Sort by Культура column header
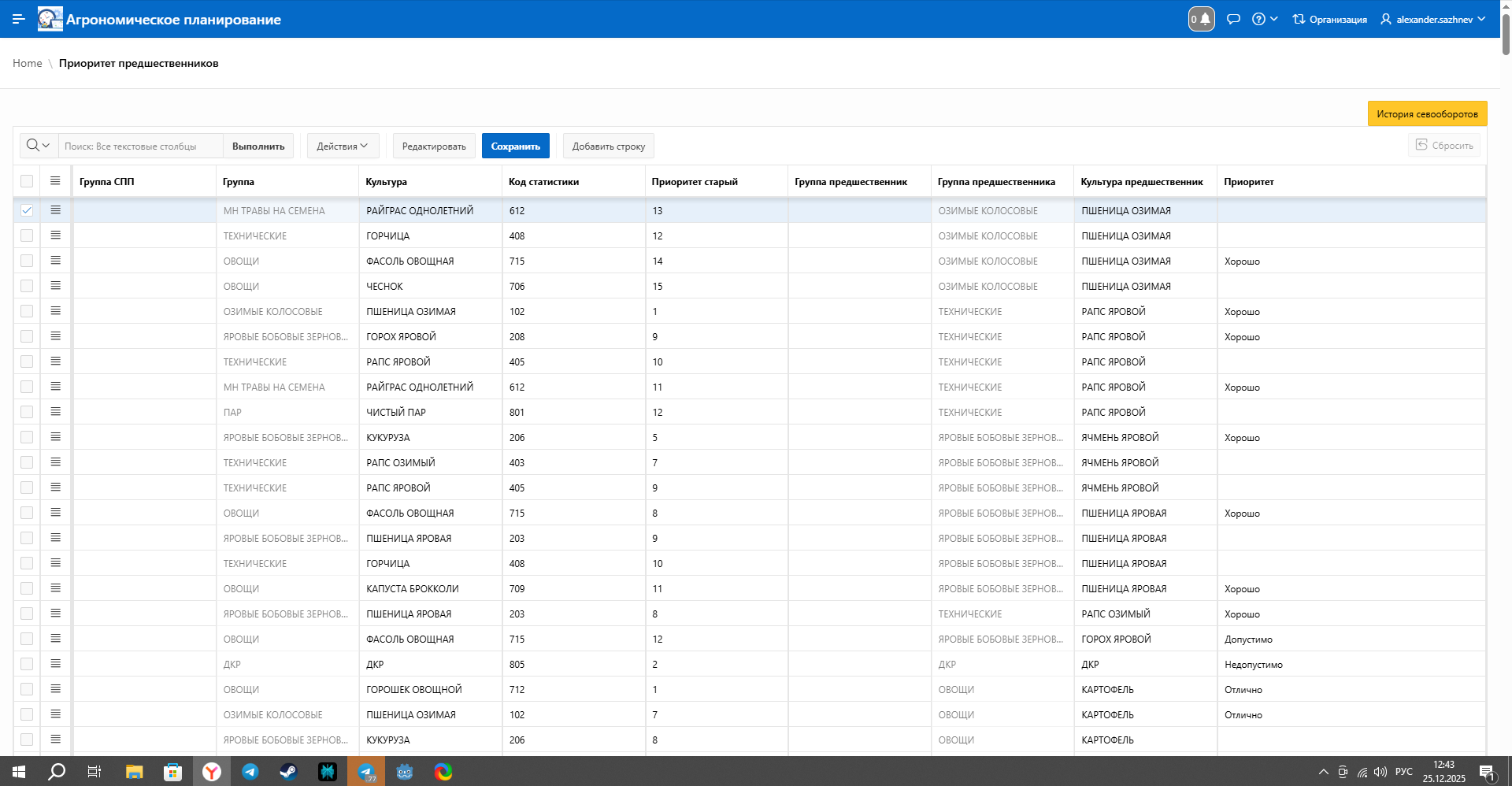The image size is (1512, 786). [x=386, y=182]
